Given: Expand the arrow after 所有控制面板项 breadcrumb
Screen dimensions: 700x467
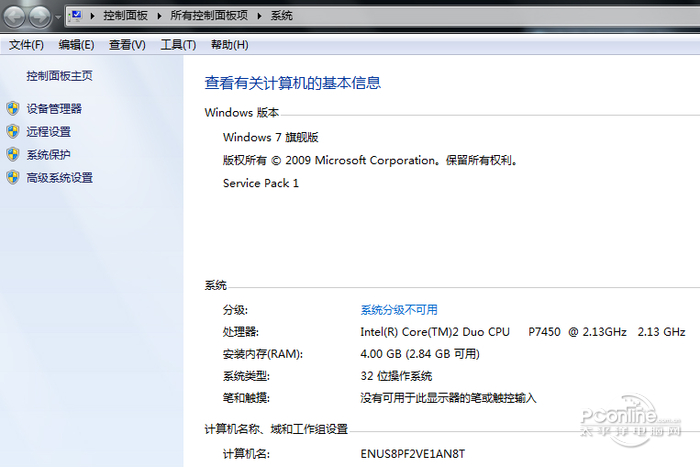Looking at the screenshot, I should pyautogui.click(x=259, y=16).
